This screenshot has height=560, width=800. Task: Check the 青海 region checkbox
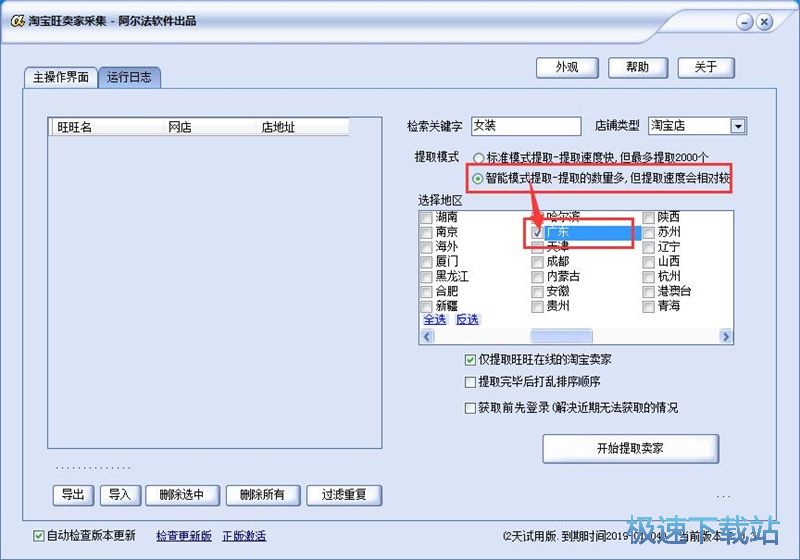coord(648,307)
